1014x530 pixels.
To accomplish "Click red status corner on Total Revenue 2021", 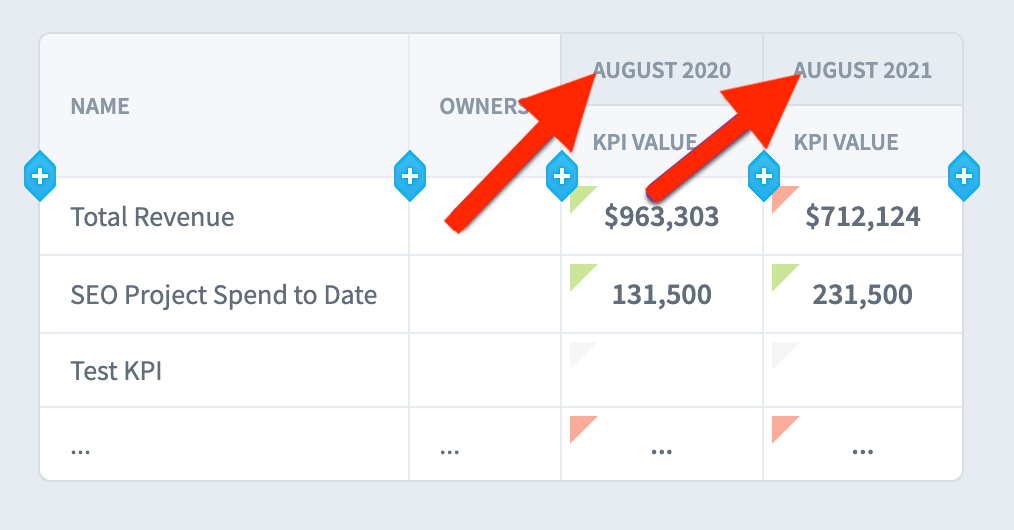I will (782, 197).
